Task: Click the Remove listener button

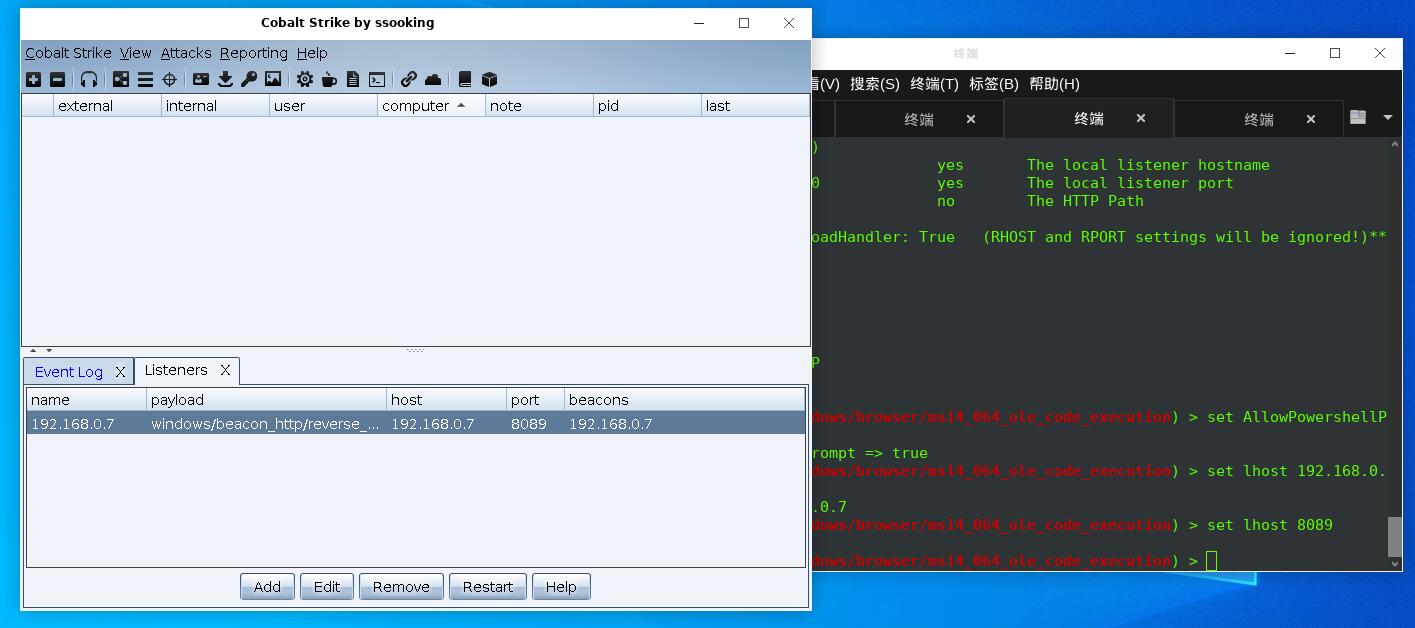Action: [401, 587]
